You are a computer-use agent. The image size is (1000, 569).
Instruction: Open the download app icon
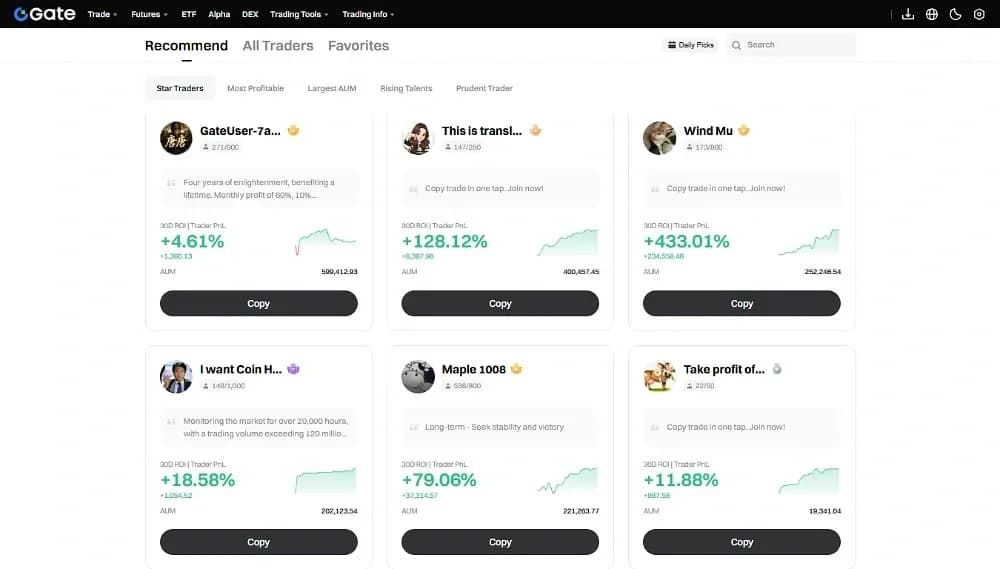pyautogui.click(x=908, y=14)
